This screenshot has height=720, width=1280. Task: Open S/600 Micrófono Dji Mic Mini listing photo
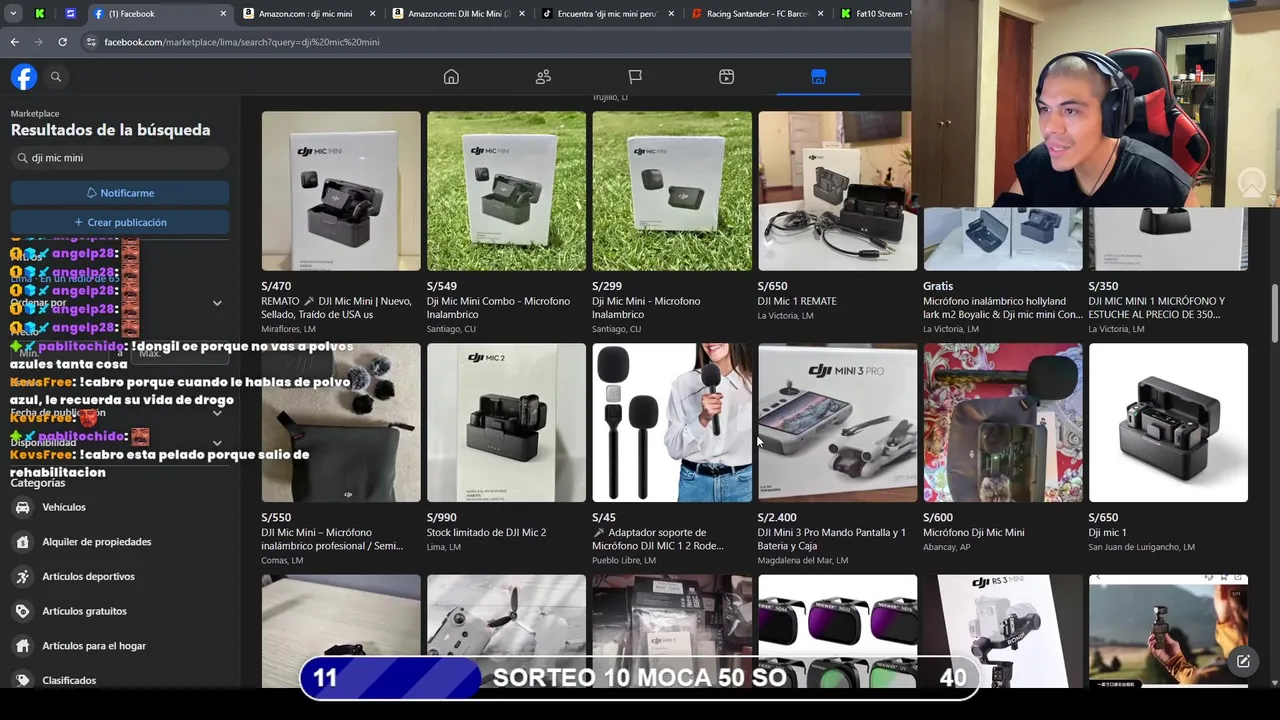point(1003,423)
